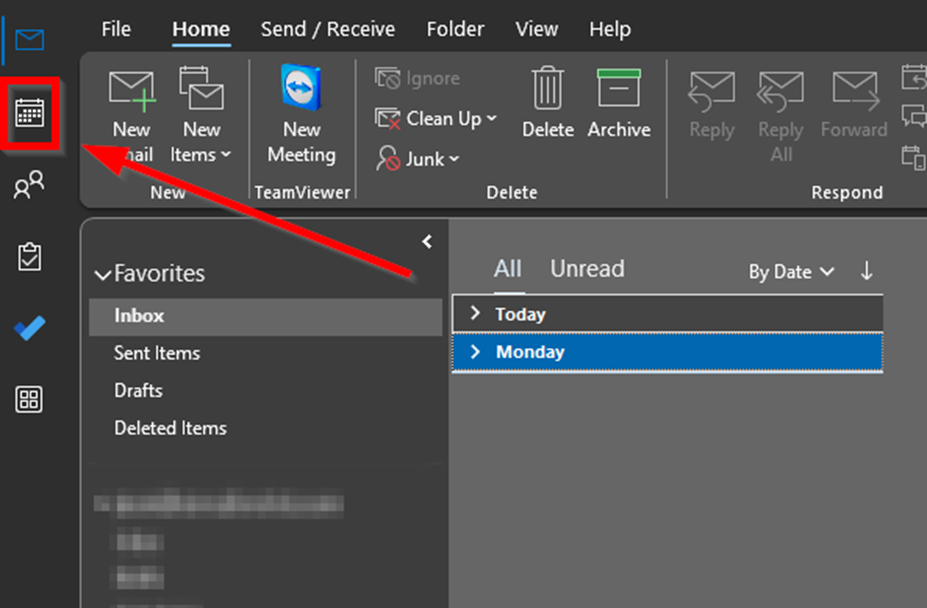Open the By Date sort dropdown
This screenshot has width=927, height=608.
pyautogui.click(x=791, y=272)
